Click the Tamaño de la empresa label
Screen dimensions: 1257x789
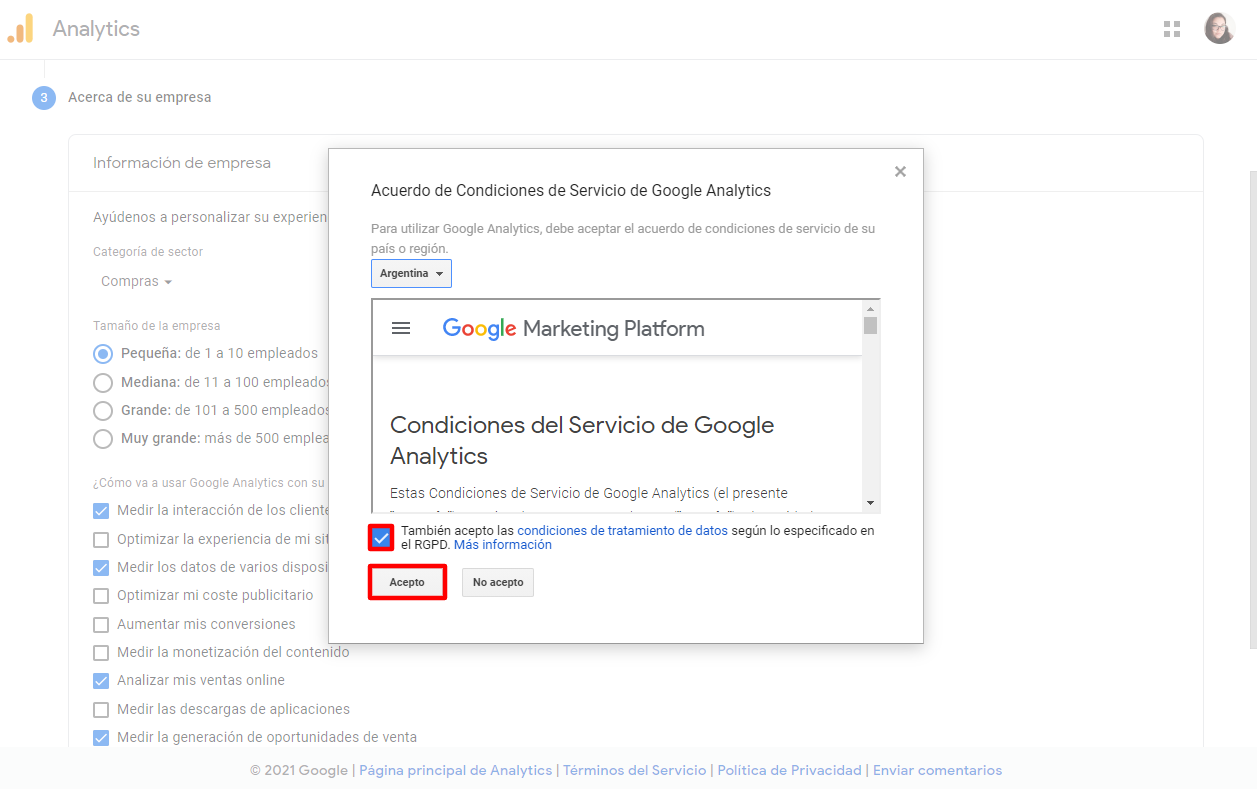point(157,326)
